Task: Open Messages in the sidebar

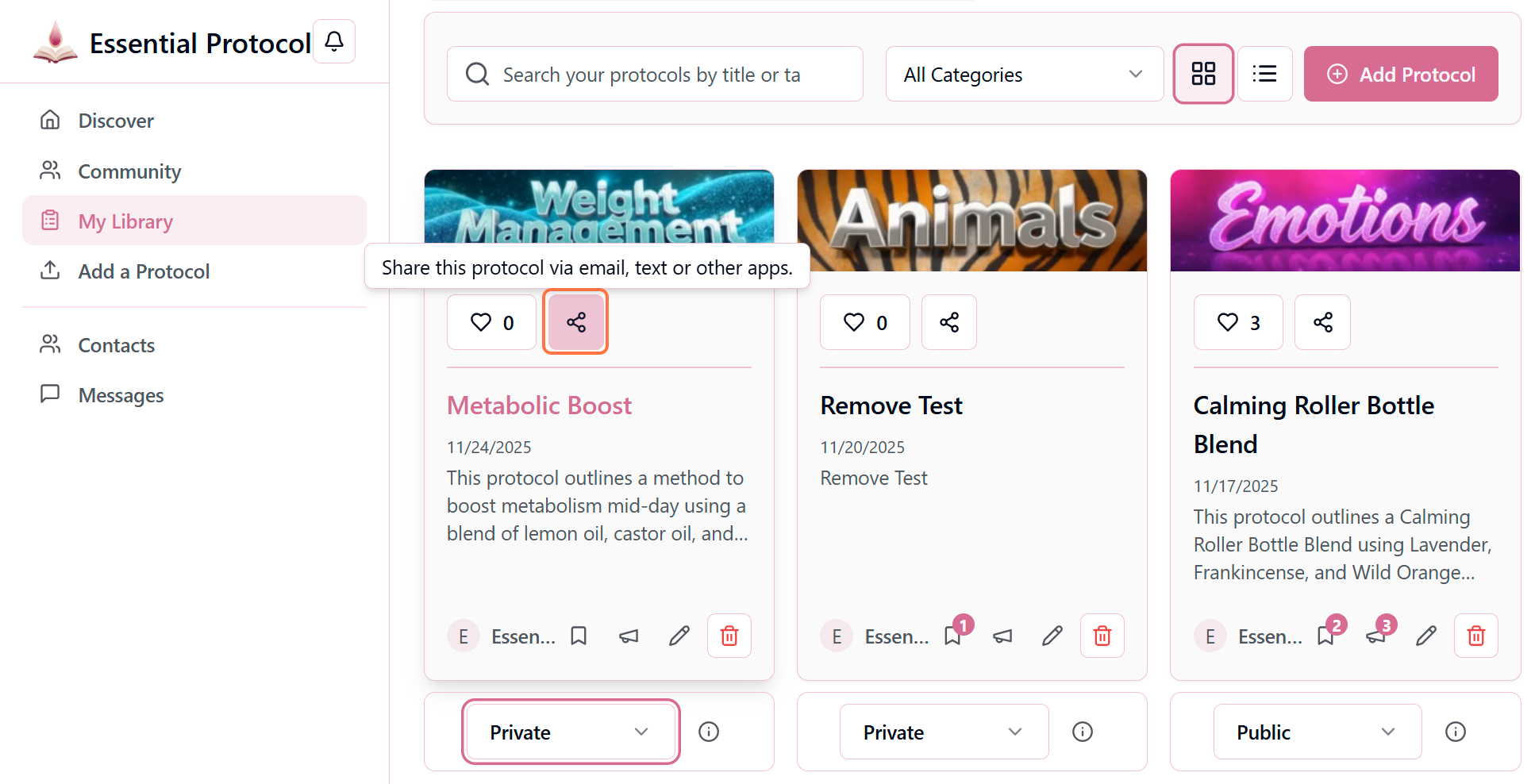Action: pyautogui.click(x=121, y=395)
